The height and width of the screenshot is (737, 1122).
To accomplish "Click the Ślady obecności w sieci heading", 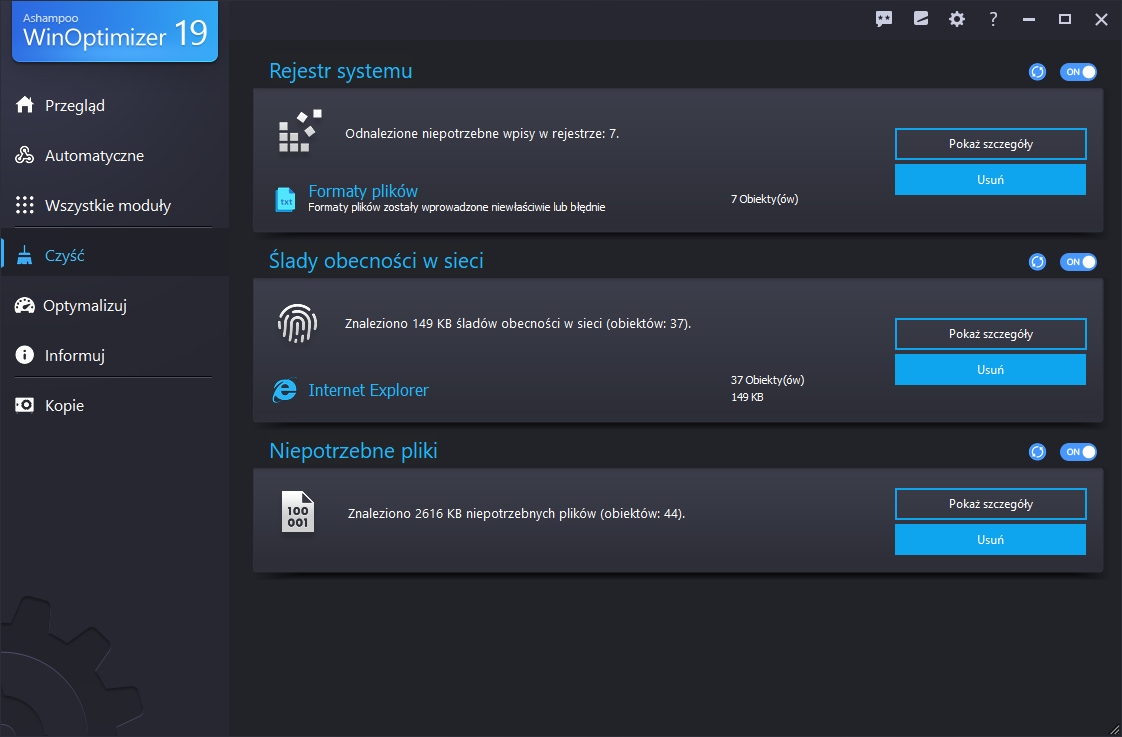I will click(x=376, y=260).
